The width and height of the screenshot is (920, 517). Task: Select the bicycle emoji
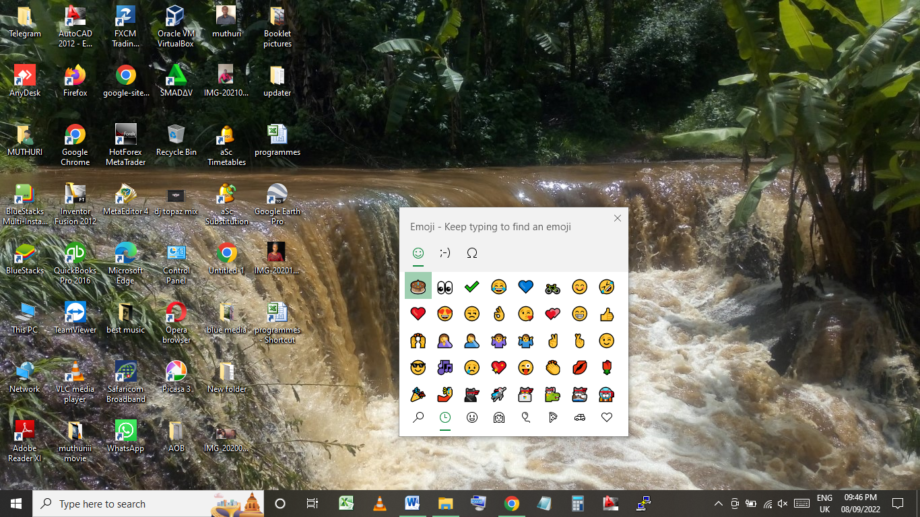pos(553,287)
